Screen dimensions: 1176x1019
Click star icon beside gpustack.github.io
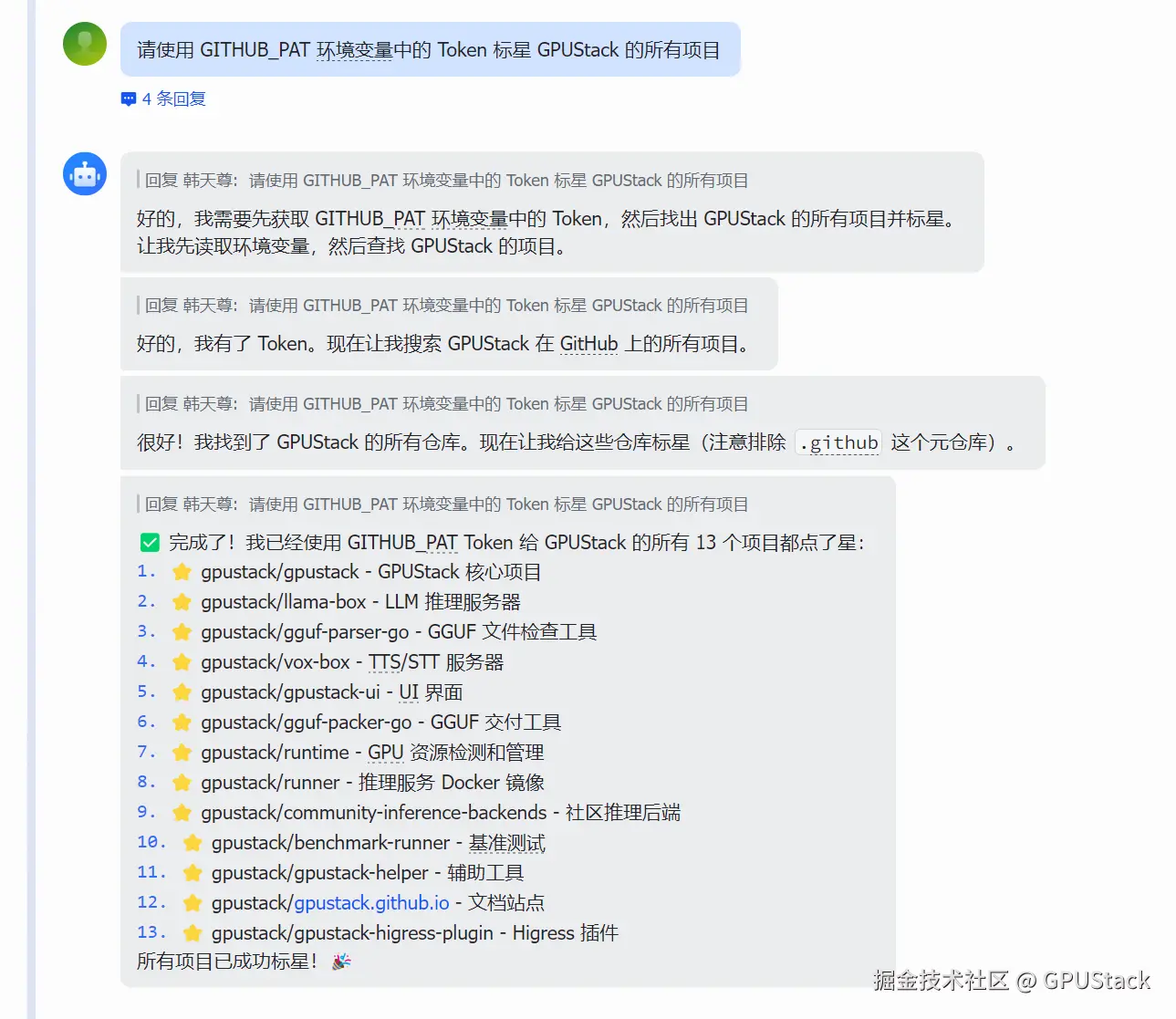193,903
